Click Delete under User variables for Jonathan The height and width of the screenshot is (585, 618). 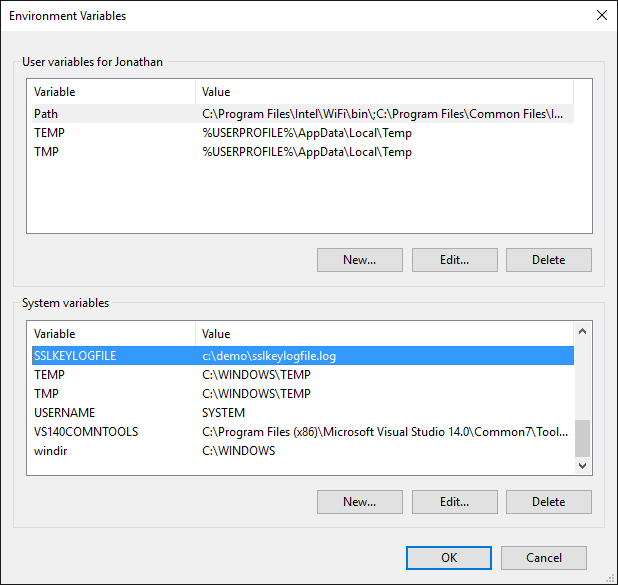coord(549,260)
